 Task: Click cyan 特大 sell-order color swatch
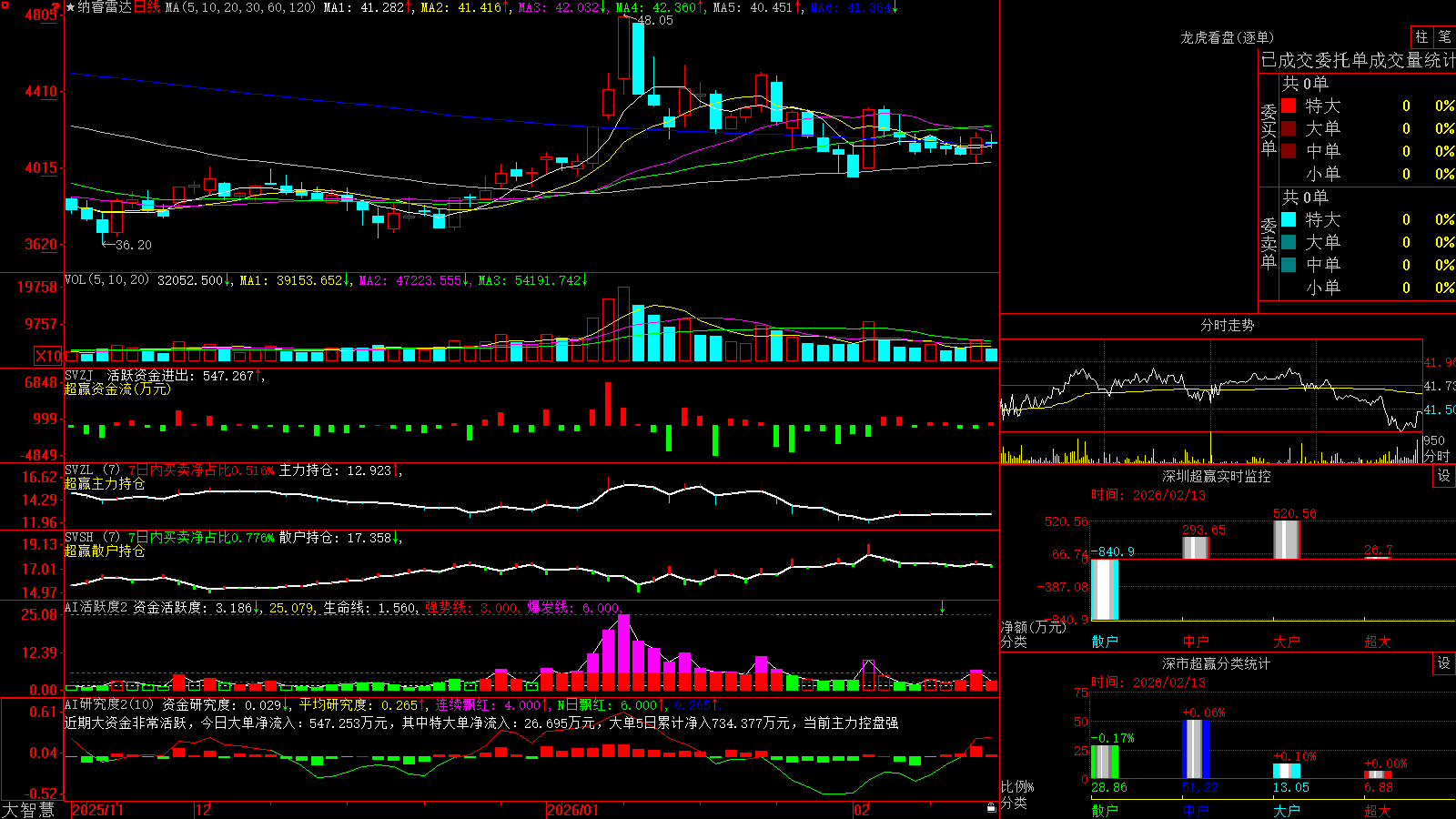(x=1289, y=219)
